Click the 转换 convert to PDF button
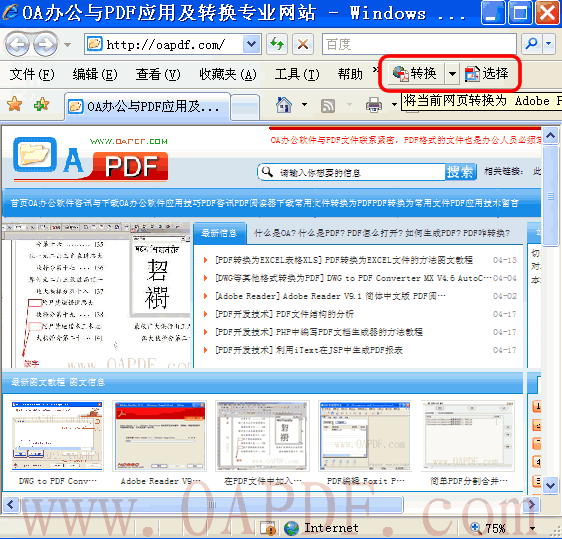Screen dimensions: 562x539 [x=416, y=73]
